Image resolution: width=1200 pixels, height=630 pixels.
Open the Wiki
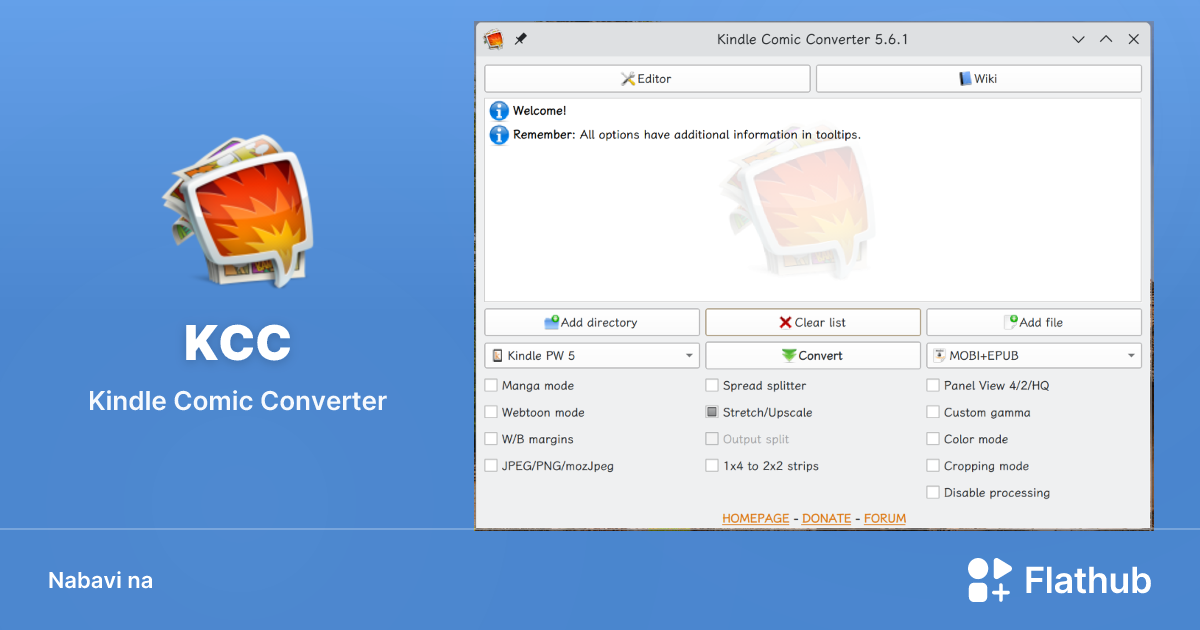click(978, 78)
